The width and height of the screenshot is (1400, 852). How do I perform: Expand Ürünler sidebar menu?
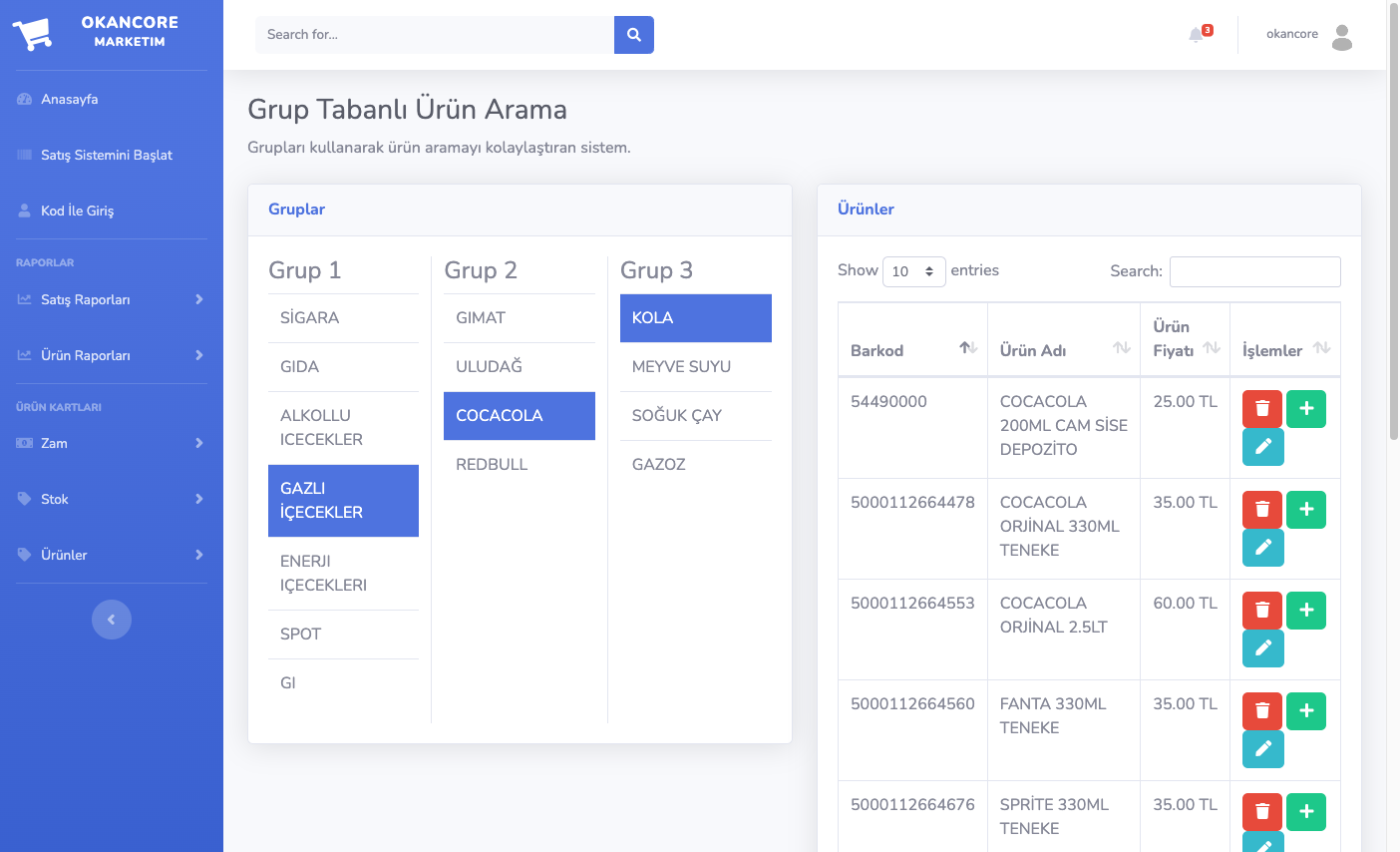[112, 555]
